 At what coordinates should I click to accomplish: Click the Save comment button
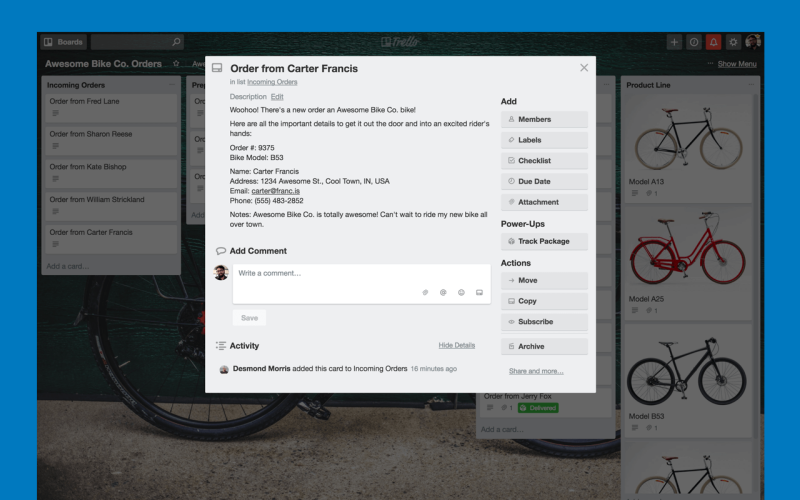[x=249, y=318]
